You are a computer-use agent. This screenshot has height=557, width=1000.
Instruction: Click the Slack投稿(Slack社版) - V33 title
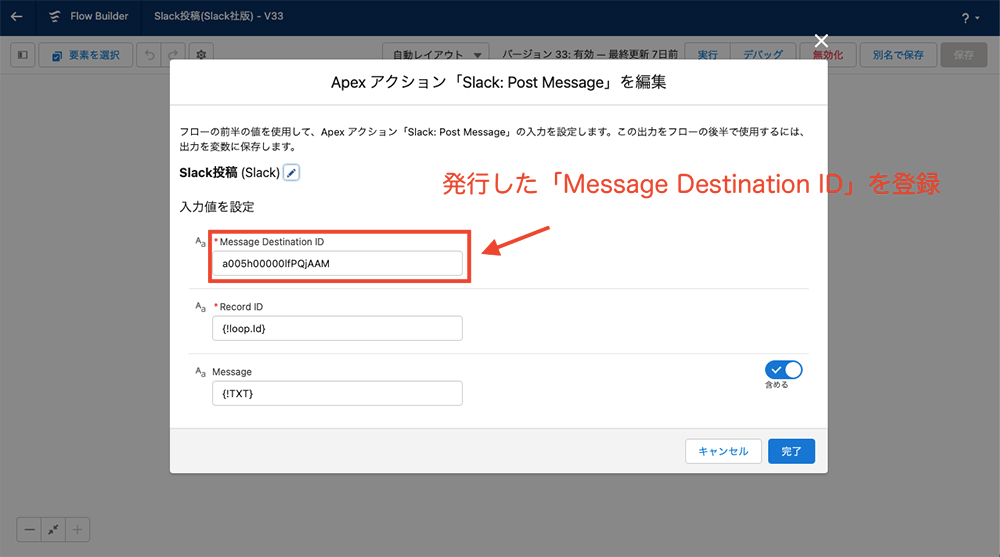219,16
